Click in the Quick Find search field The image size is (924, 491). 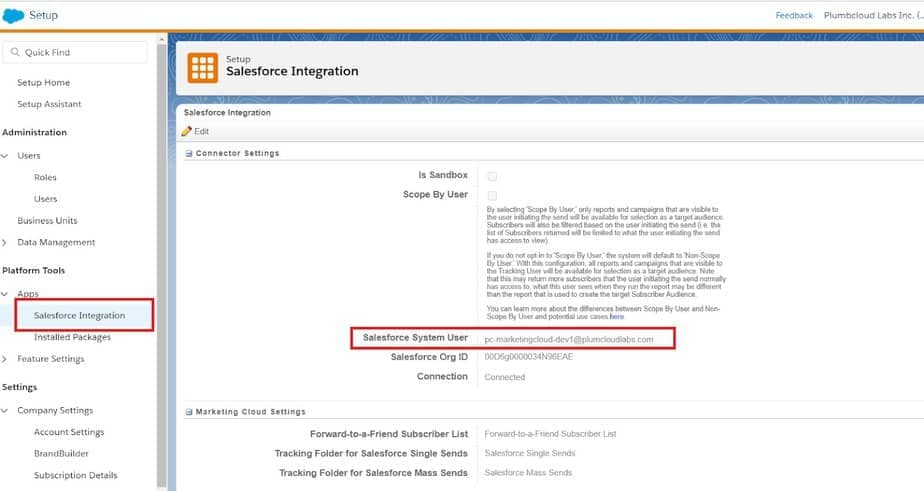(x=75, y=52)
